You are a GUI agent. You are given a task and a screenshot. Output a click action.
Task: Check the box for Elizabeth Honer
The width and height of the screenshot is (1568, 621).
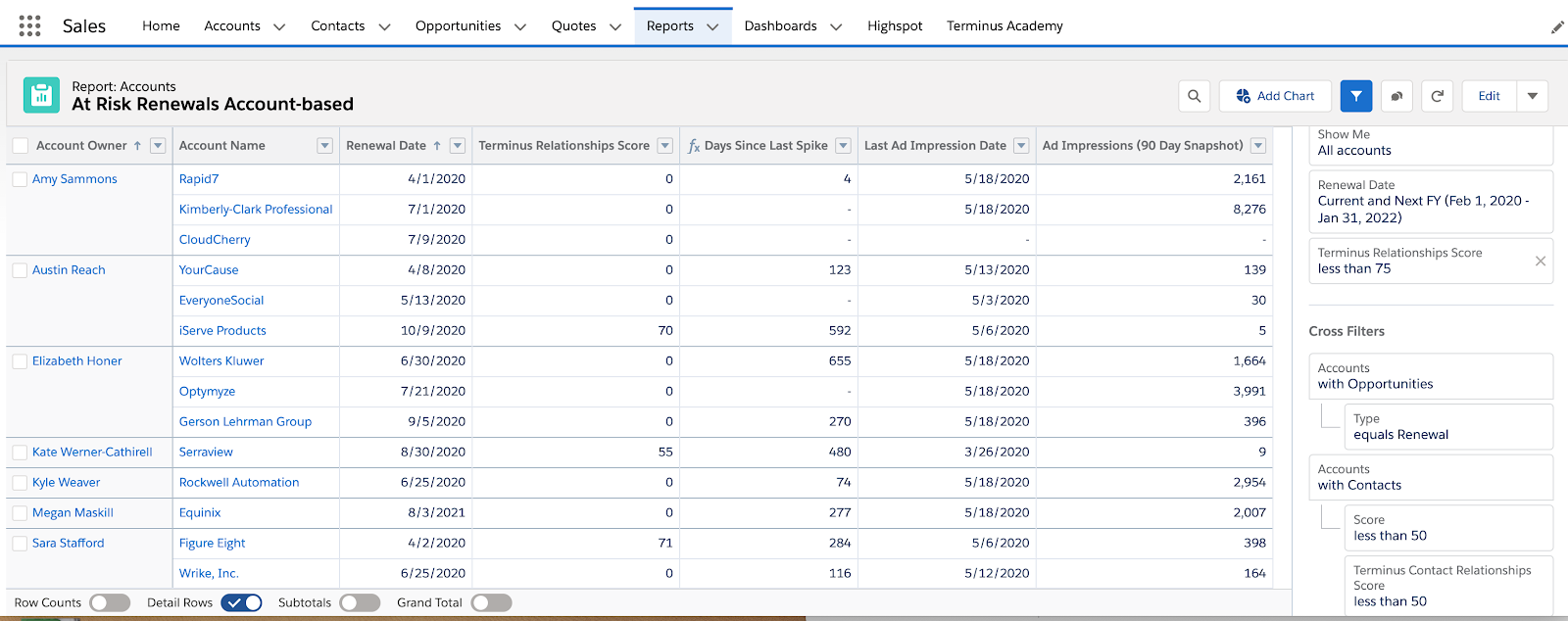coord(20,361)
